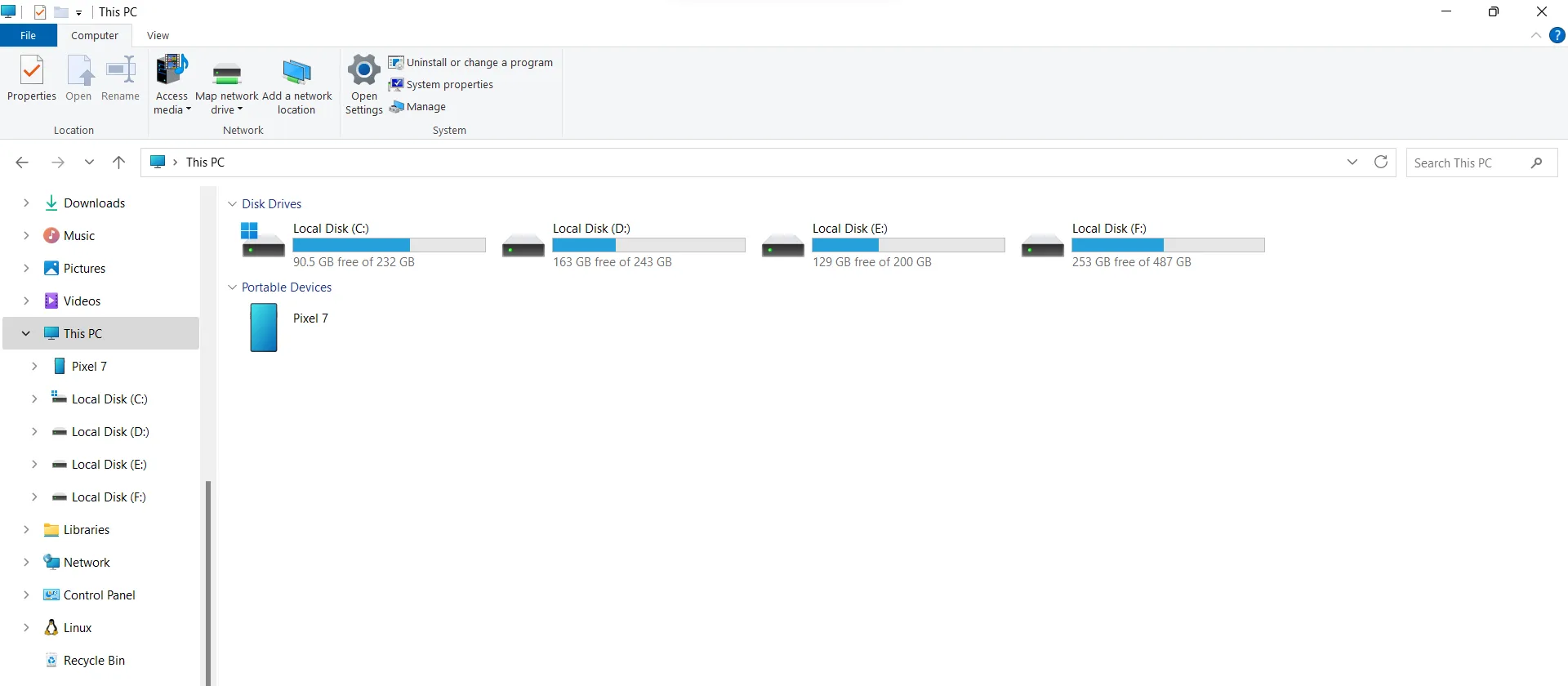Open Uninstall or change a program
Screen dimensions: 1568x686
coord(470,62)
